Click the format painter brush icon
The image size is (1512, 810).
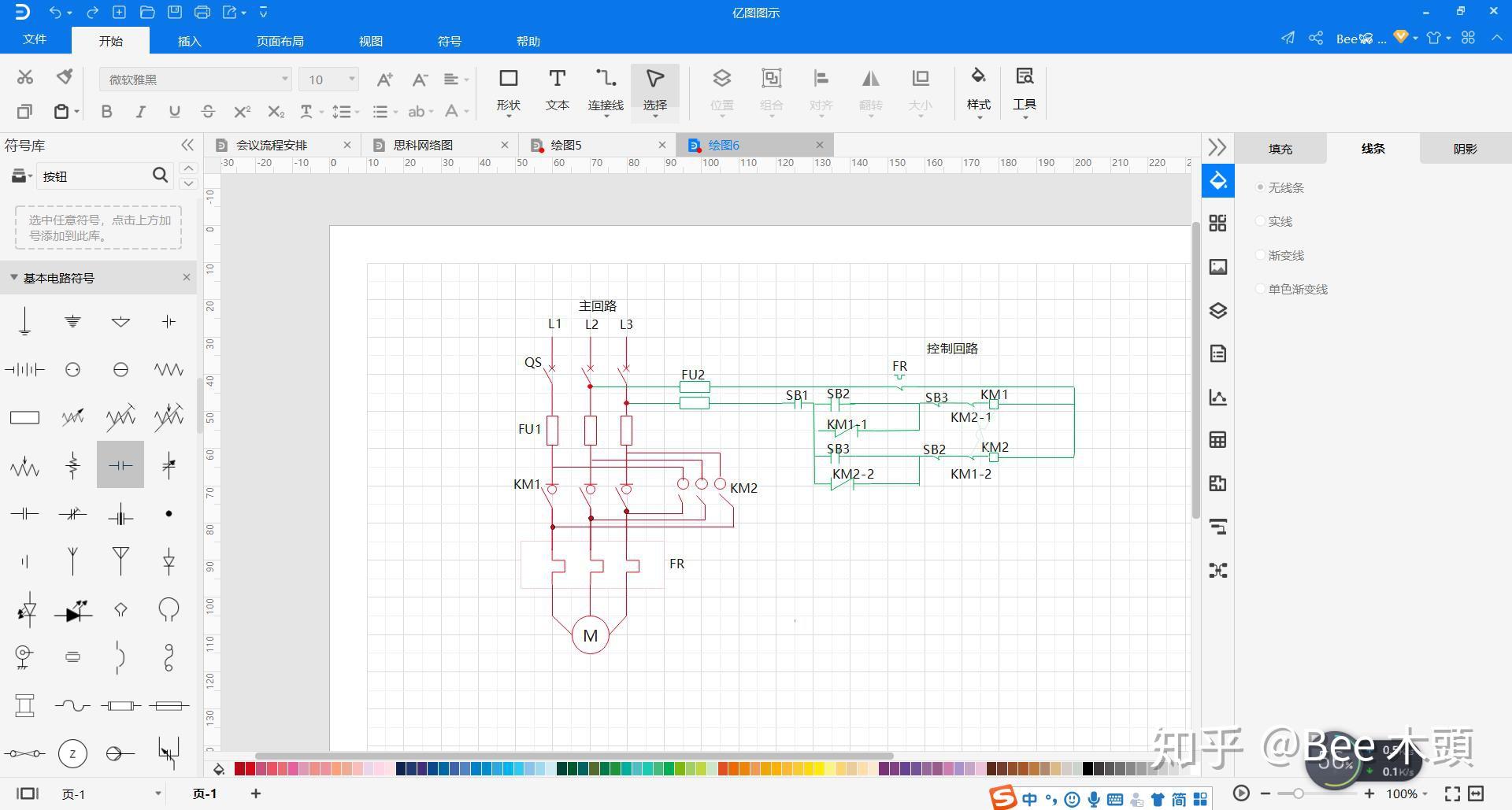click(x=65, y=76)
